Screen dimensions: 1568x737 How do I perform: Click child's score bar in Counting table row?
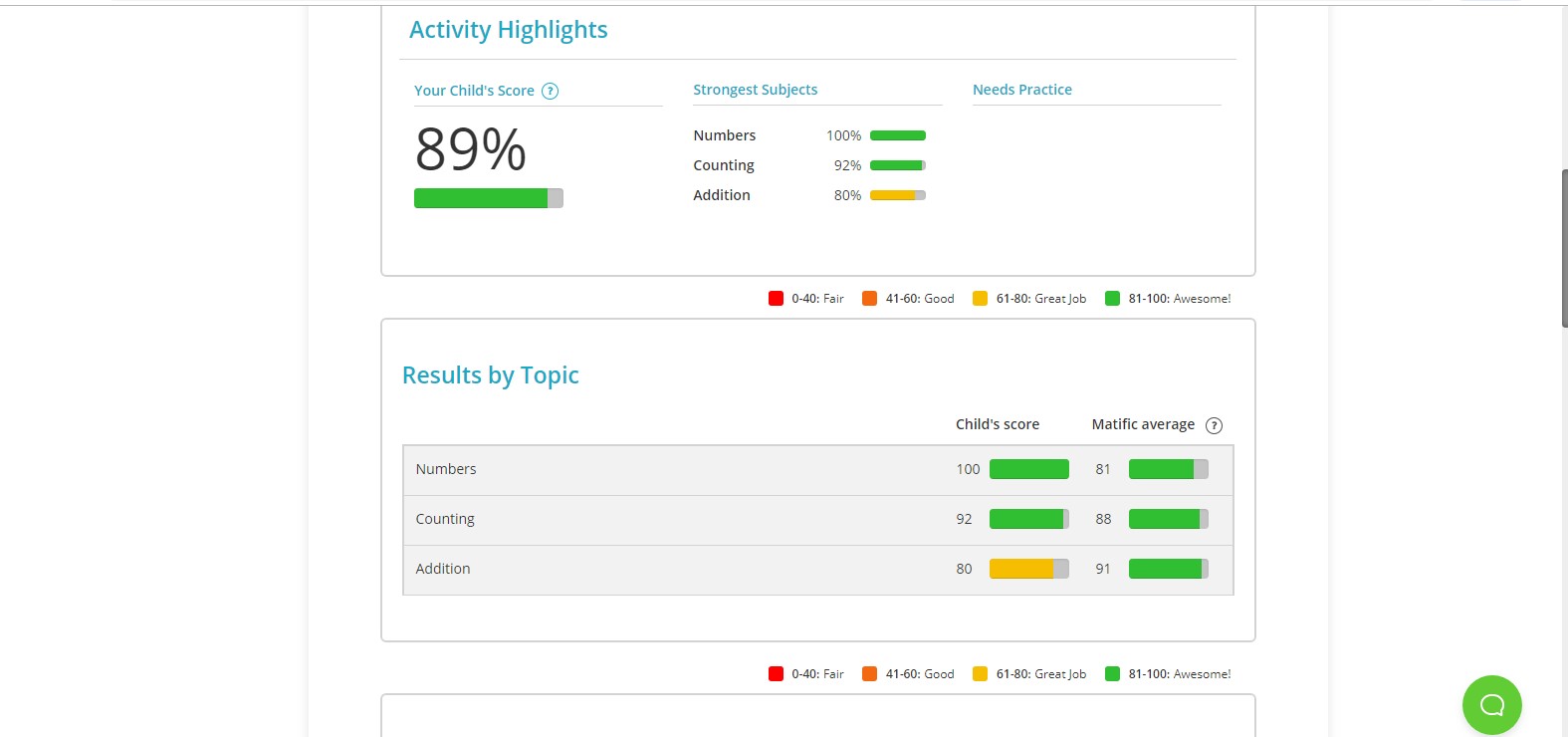1028,519
